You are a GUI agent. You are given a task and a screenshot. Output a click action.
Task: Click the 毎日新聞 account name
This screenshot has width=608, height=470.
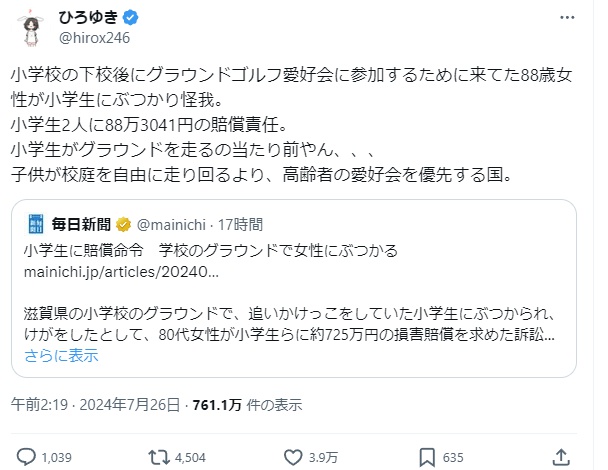[x=82, y=222]
